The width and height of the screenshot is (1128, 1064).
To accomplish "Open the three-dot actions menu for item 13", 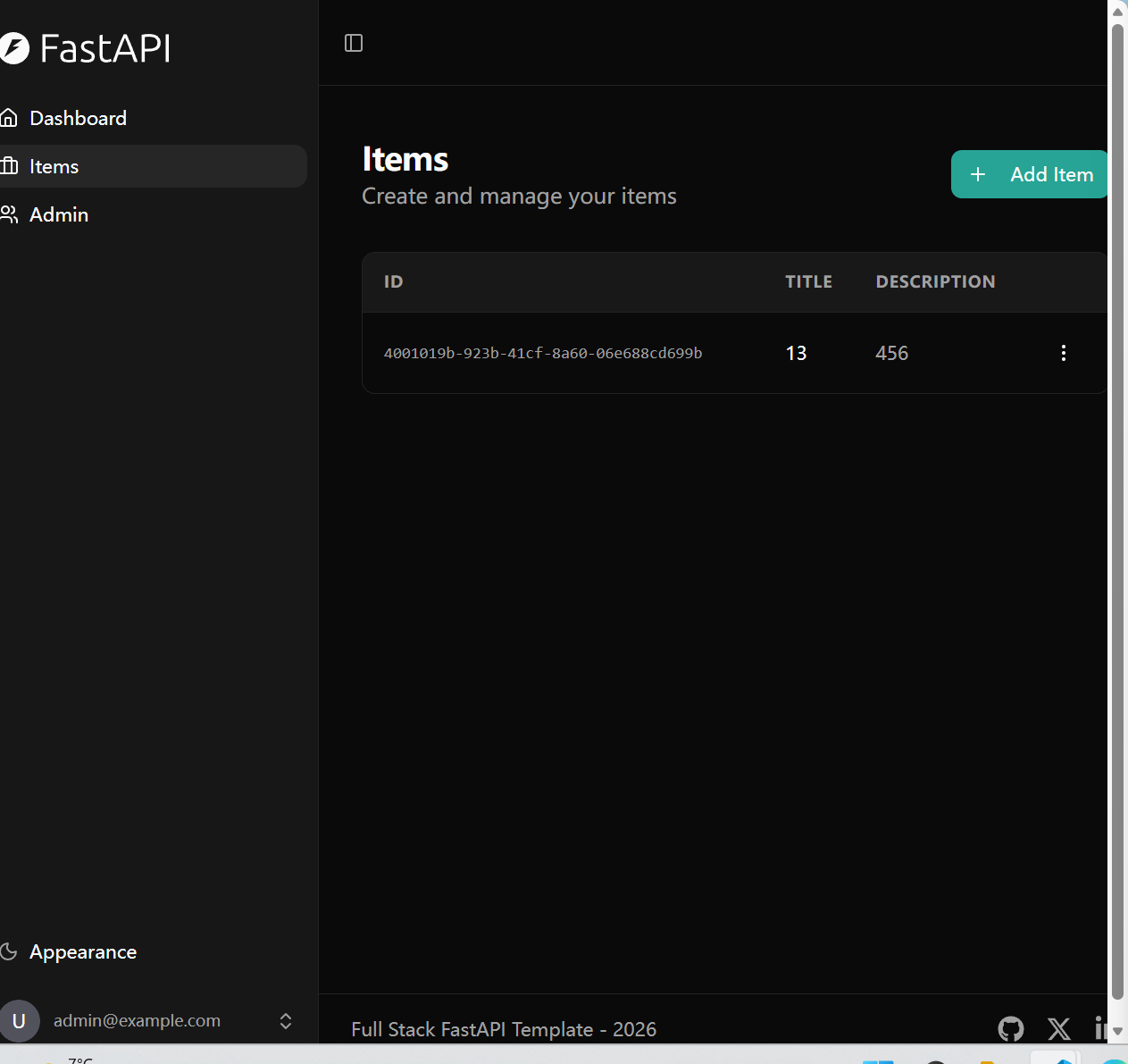I will point(1063,353).
